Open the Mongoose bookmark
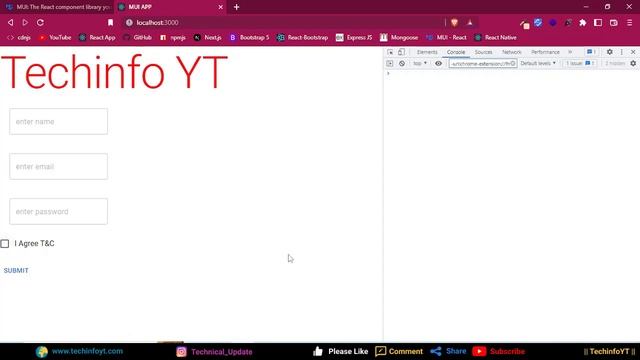 [x=399, y=38]
